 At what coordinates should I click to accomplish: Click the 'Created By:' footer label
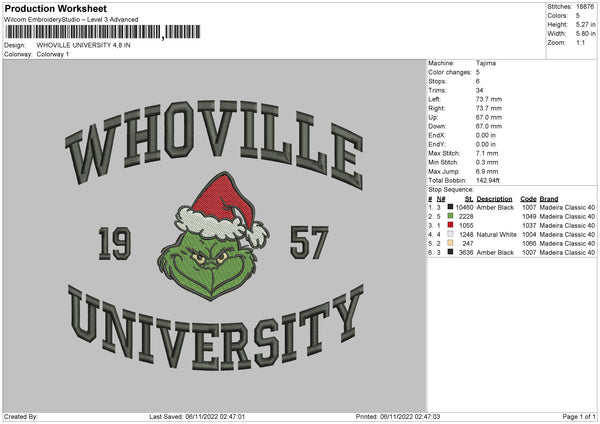[21, 416]
